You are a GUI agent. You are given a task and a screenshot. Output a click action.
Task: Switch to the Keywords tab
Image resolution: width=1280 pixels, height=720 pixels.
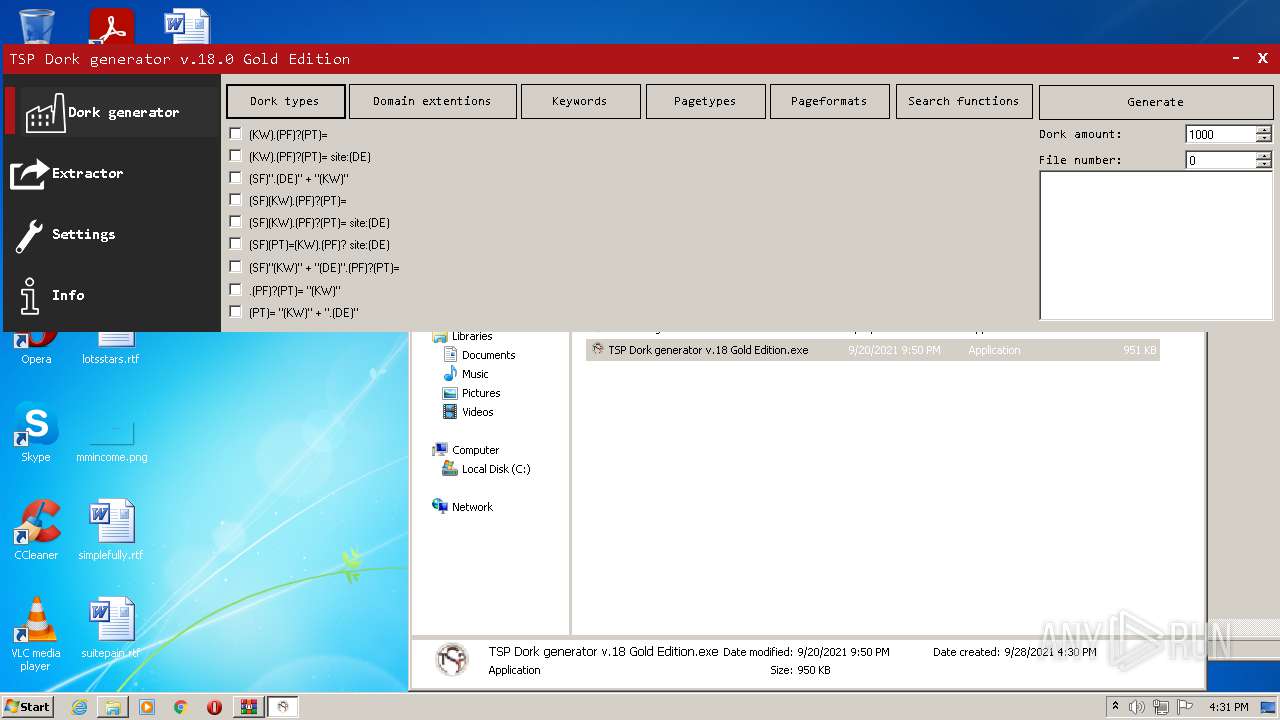(580, 101)
